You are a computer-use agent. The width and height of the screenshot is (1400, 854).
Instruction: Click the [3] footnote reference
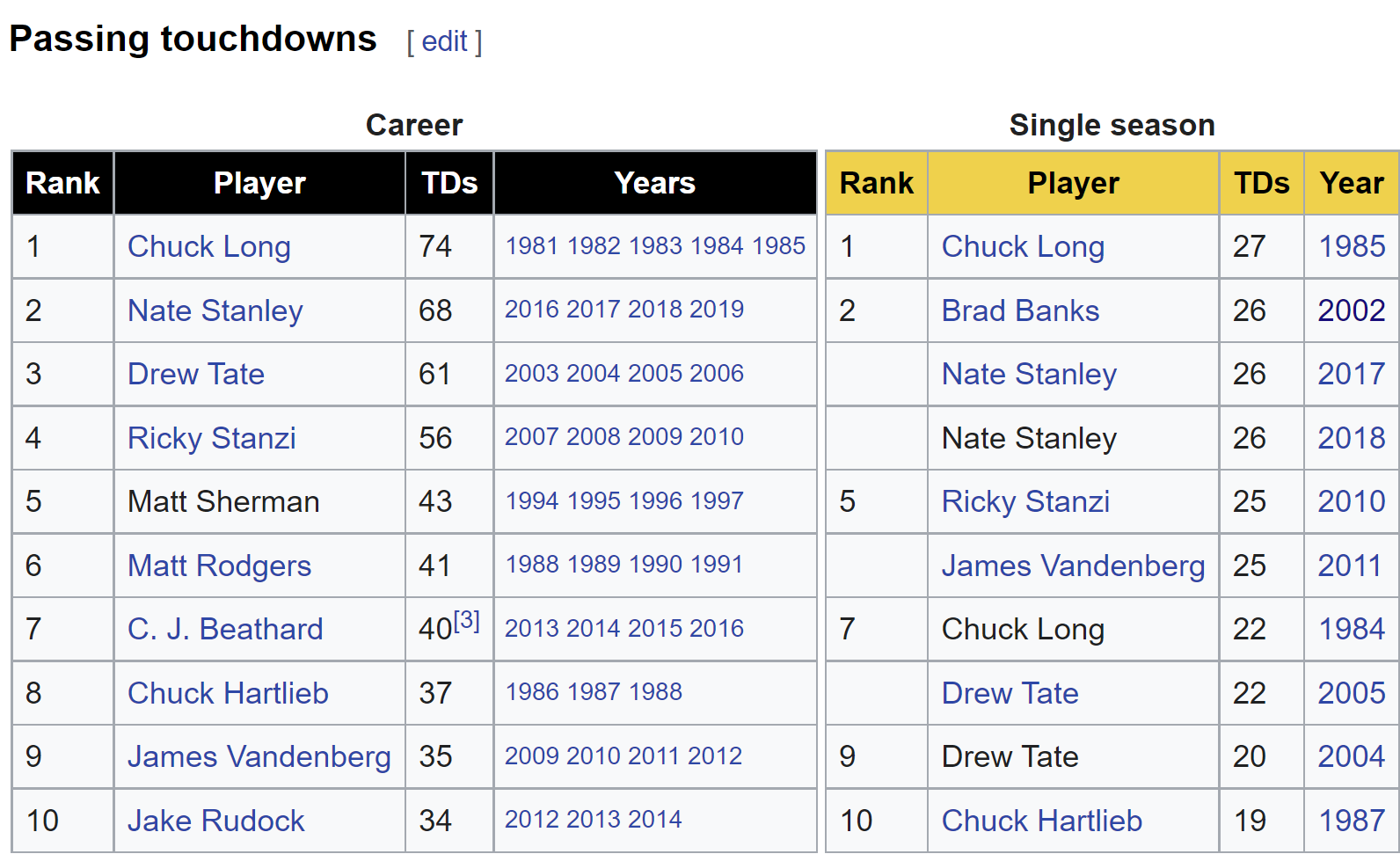[x=467, y=621]
